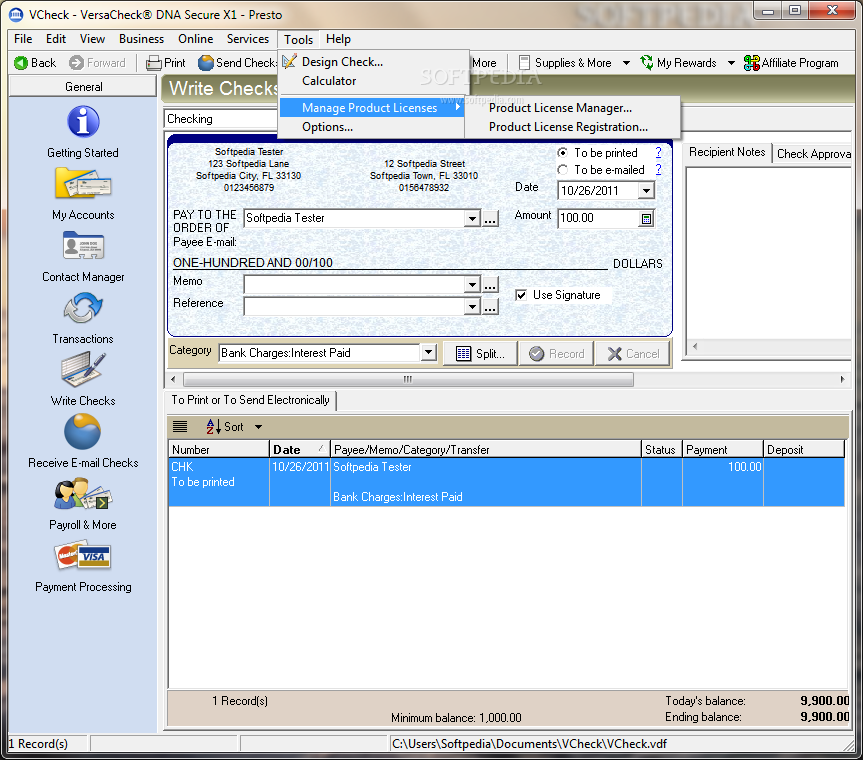Screen dimensions: 863x760
Task: Open Payment Processing card icon
Action: (83, 556)
